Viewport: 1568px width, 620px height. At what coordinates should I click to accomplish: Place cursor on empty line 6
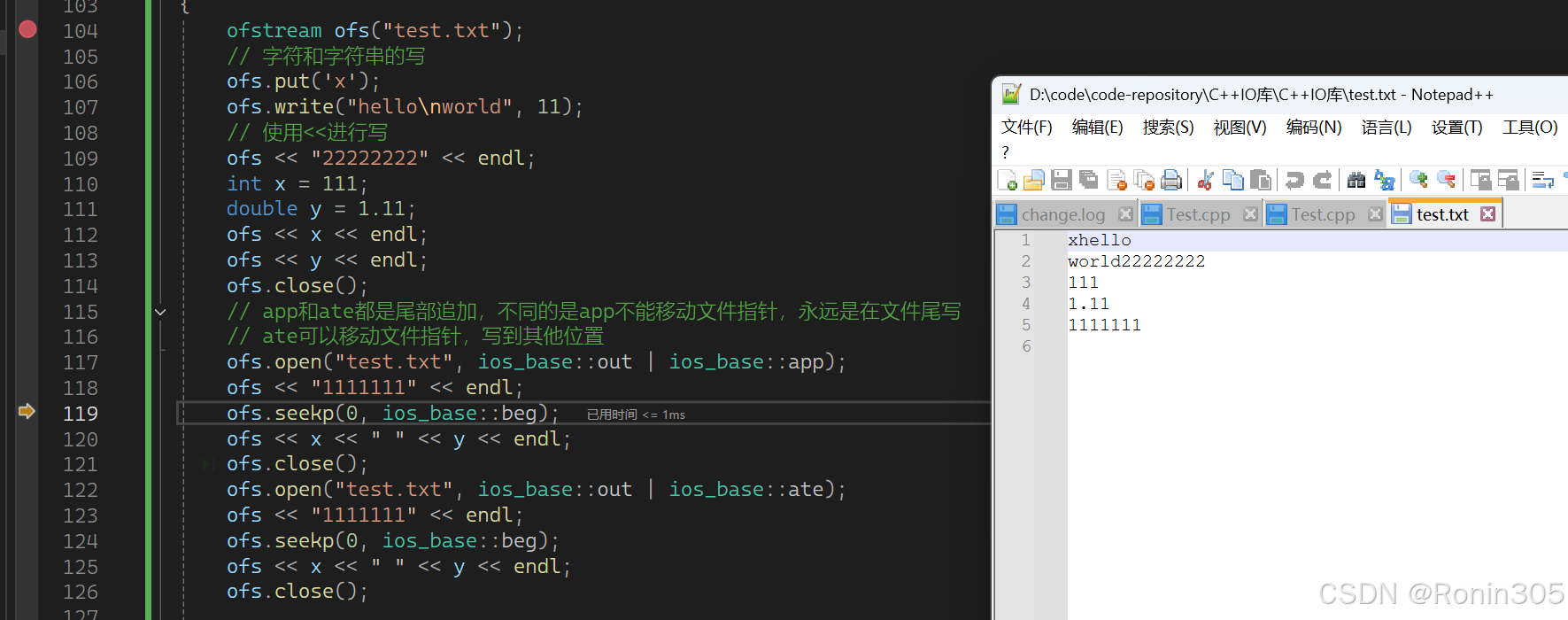click(x=1317, y=346)
